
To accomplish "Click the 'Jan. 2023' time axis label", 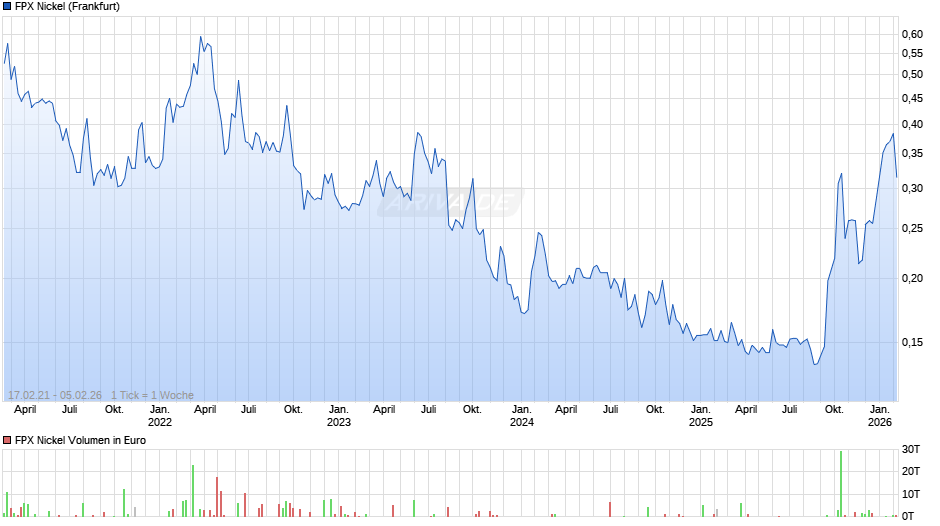I will point(339,416).
